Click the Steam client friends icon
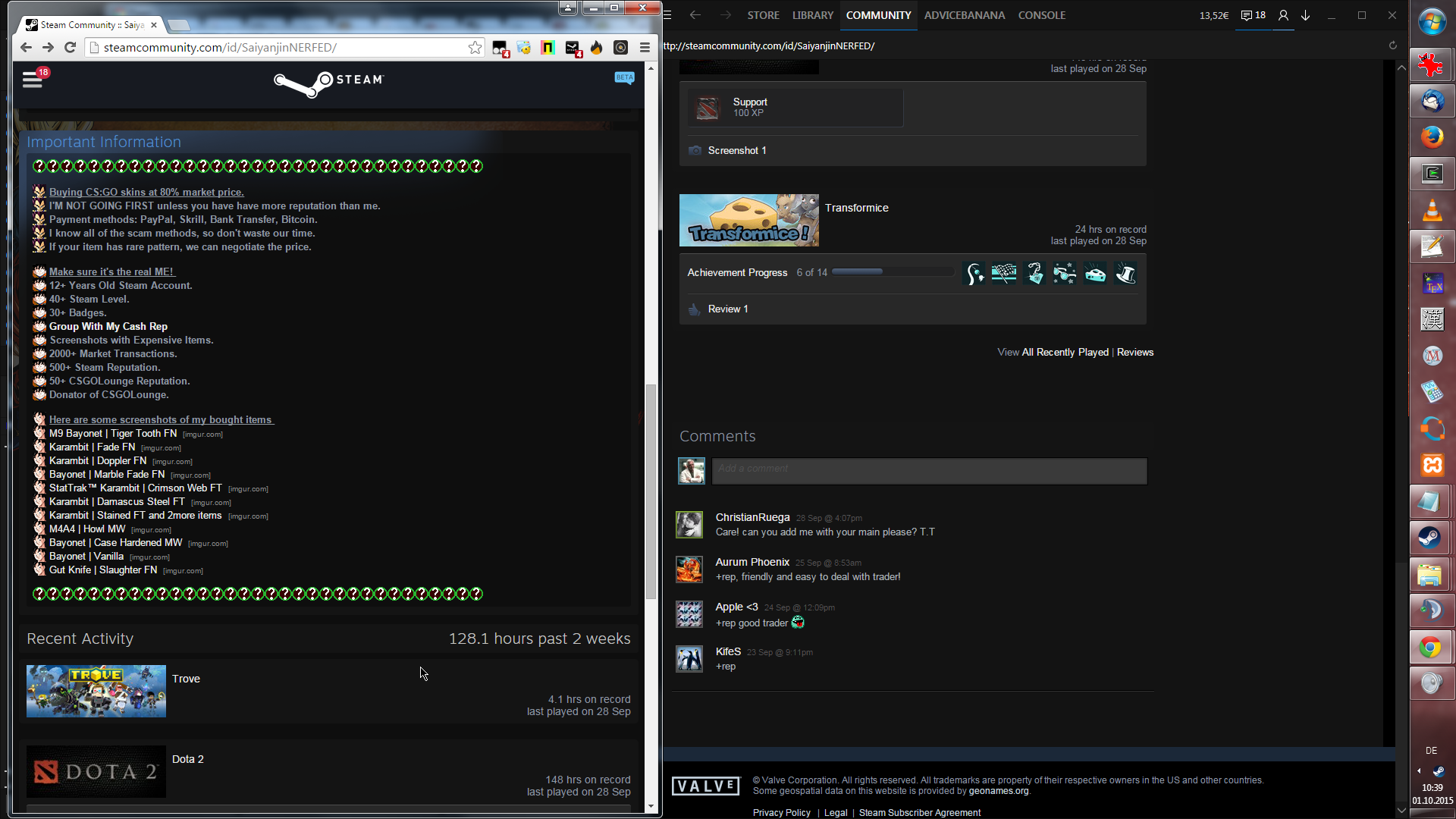The image size is (1456, 819). pos(1283,15)
